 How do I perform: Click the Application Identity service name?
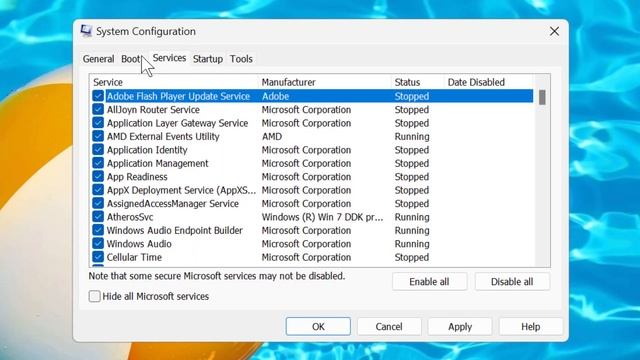[x=147, y=150]
